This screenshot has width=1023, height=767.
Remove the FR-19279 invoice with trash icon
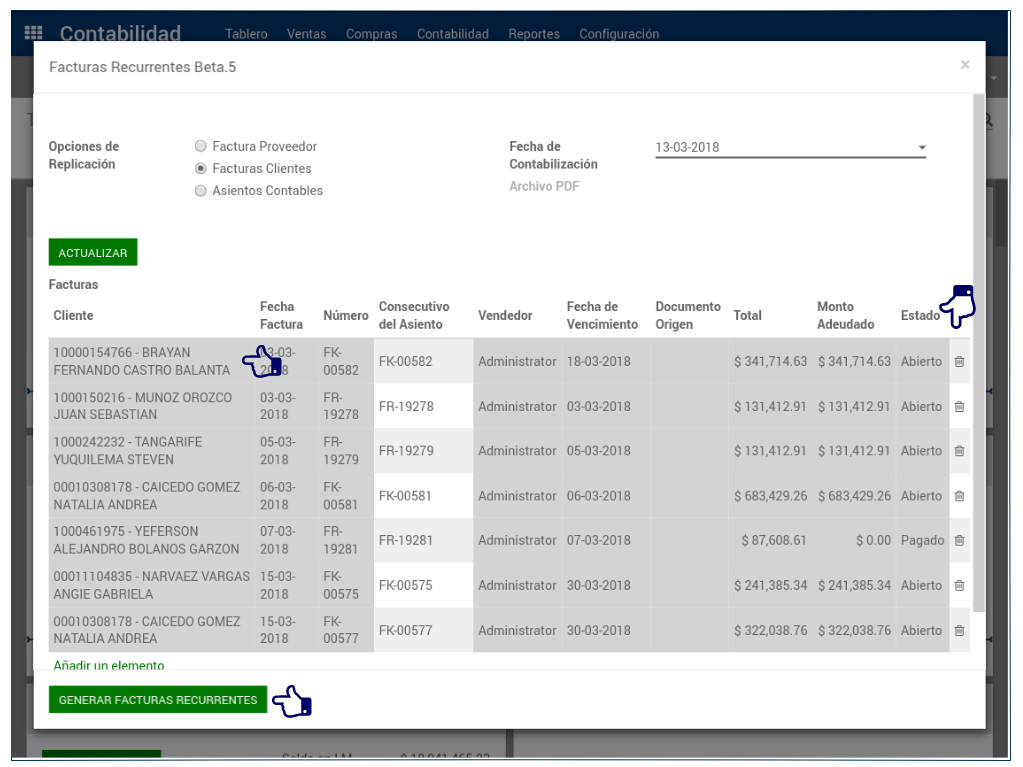[959, 451]
